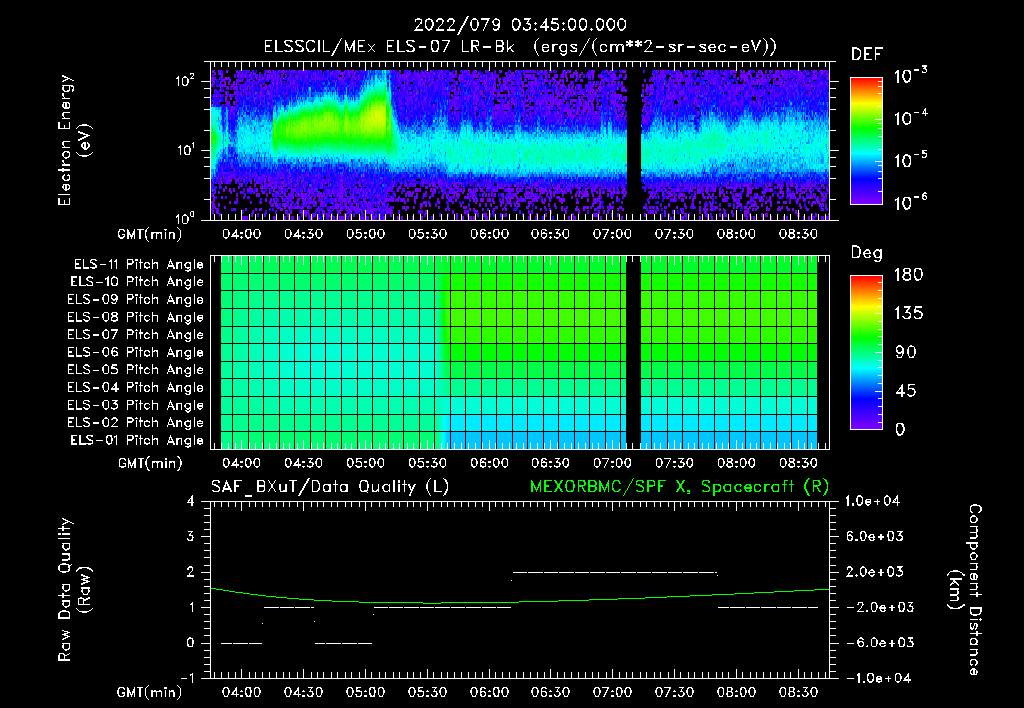
Task: Select the "ELS-07 Pitch Angle" row label
Action: click(x=135, y=334)
